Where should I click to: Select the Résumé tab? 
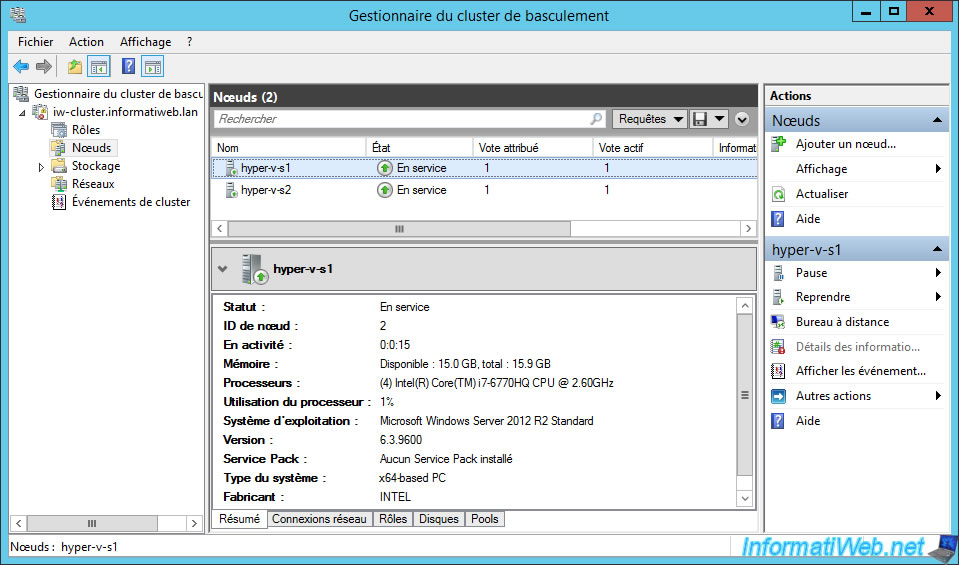tap(239, 519)
